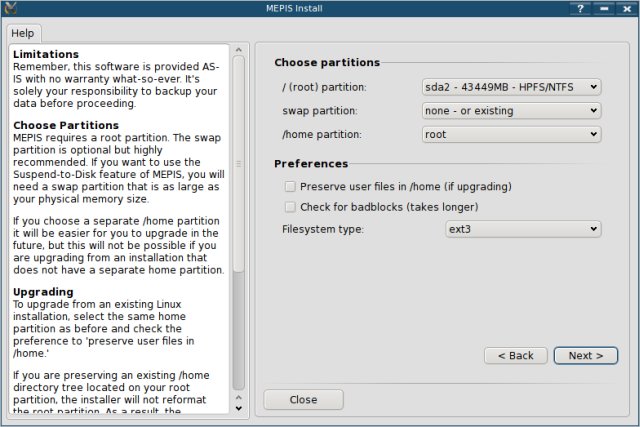Minimize the MEPIS Install window
This screenshot has height=427, width=640.
[x=604, y=8]
